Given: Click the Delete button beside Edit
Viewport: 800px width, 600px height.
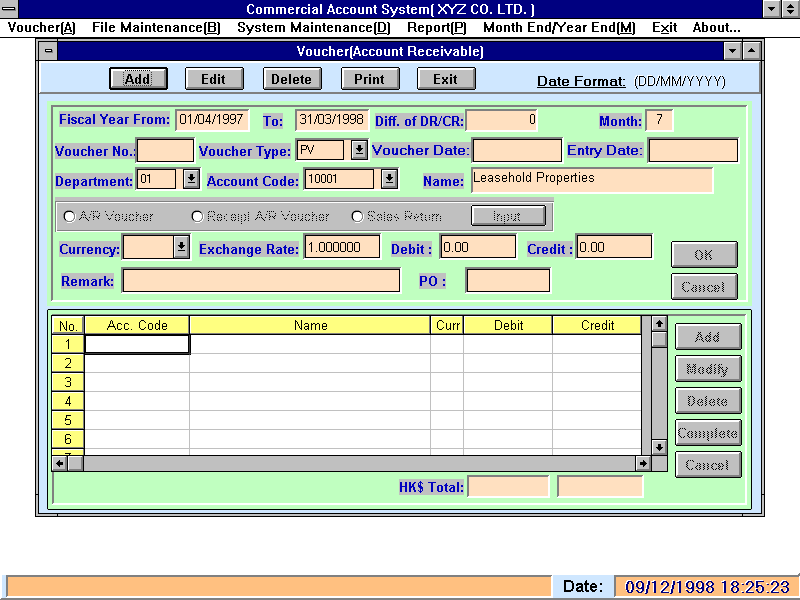Looking at the screenshot, I should point(292,79).
